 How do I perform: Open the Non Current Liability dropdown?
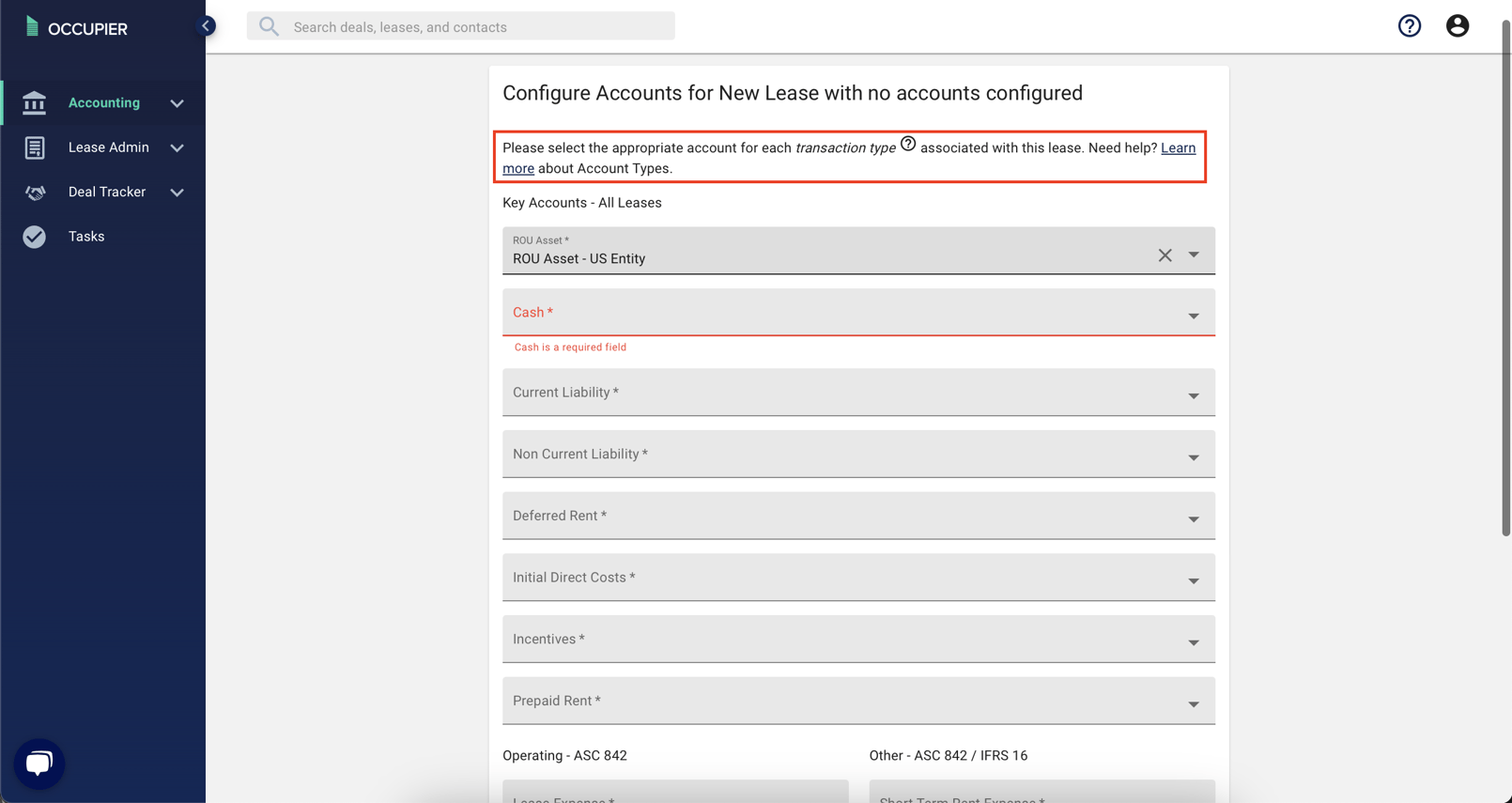point(858,455)
